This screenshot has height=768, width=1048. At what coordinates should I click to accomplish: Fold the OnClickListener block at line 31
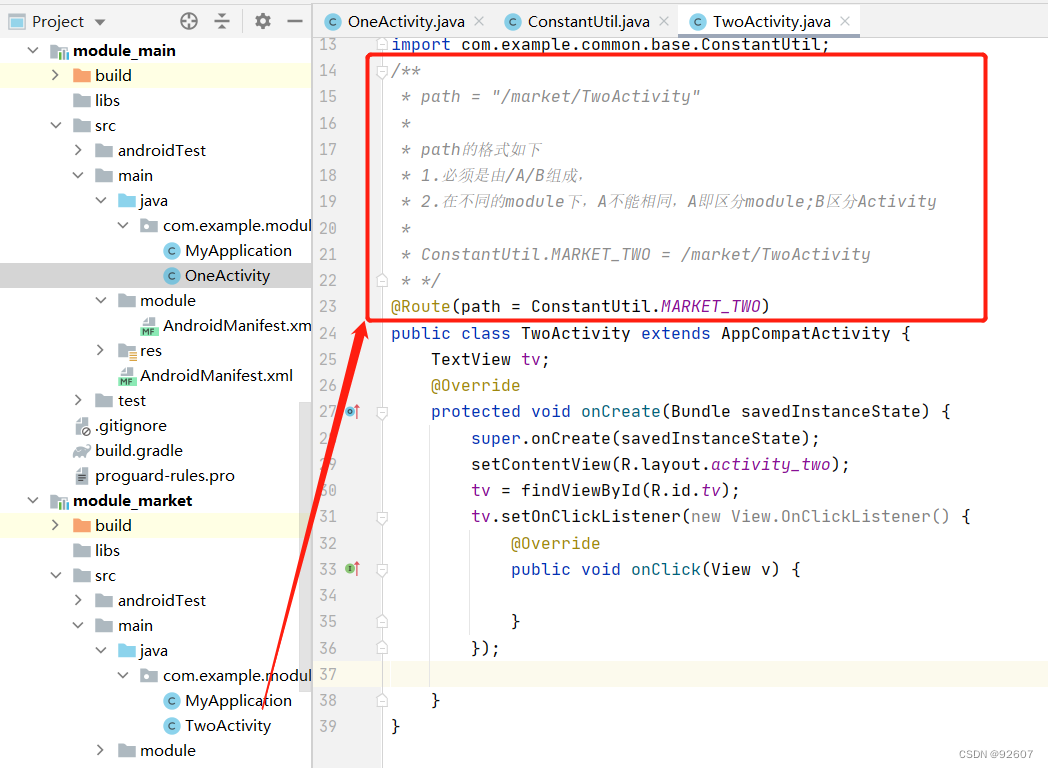[x=382, y=517]
